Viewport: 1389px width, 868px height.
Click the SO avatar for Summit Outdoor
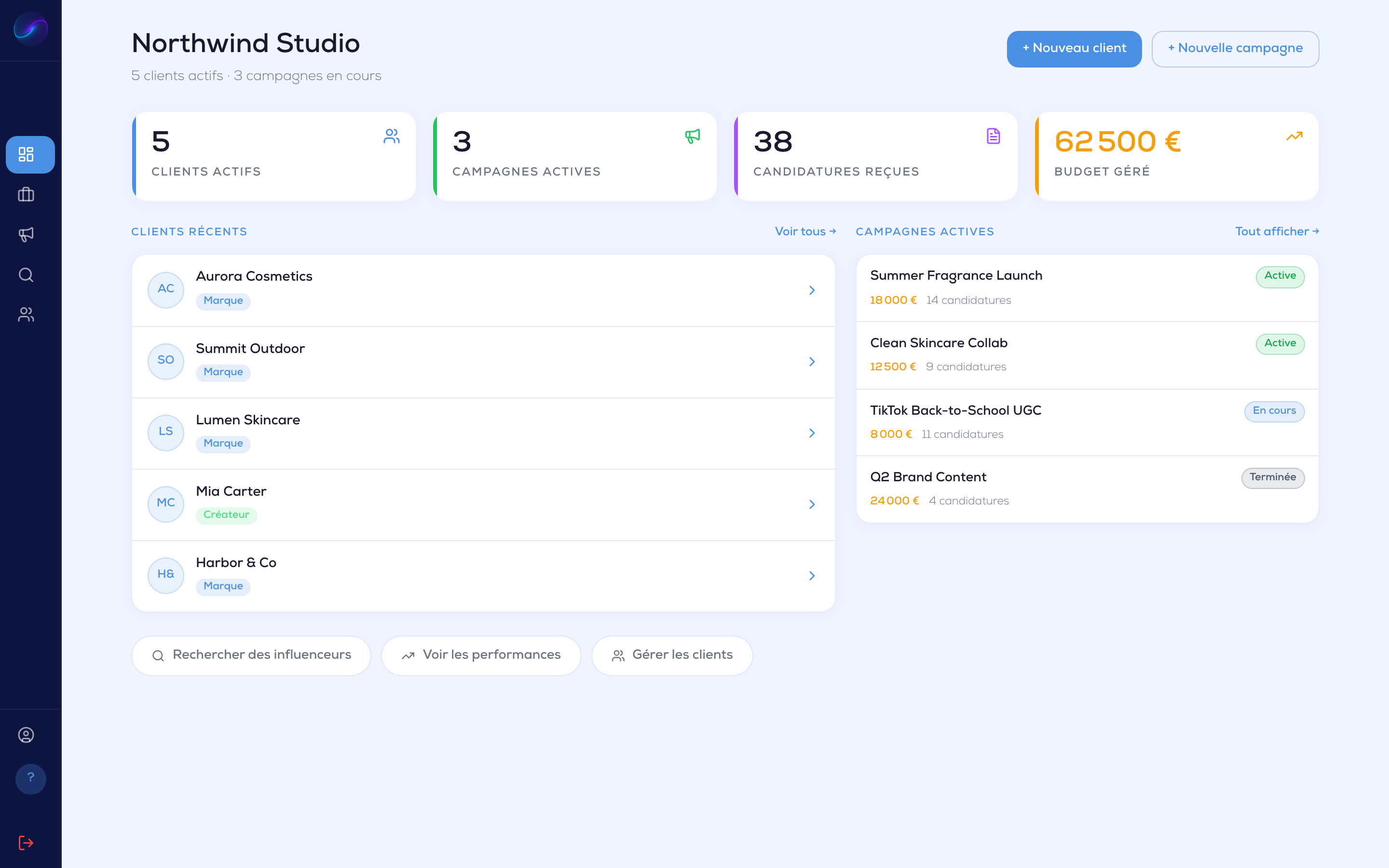click(x=166, y=361)
